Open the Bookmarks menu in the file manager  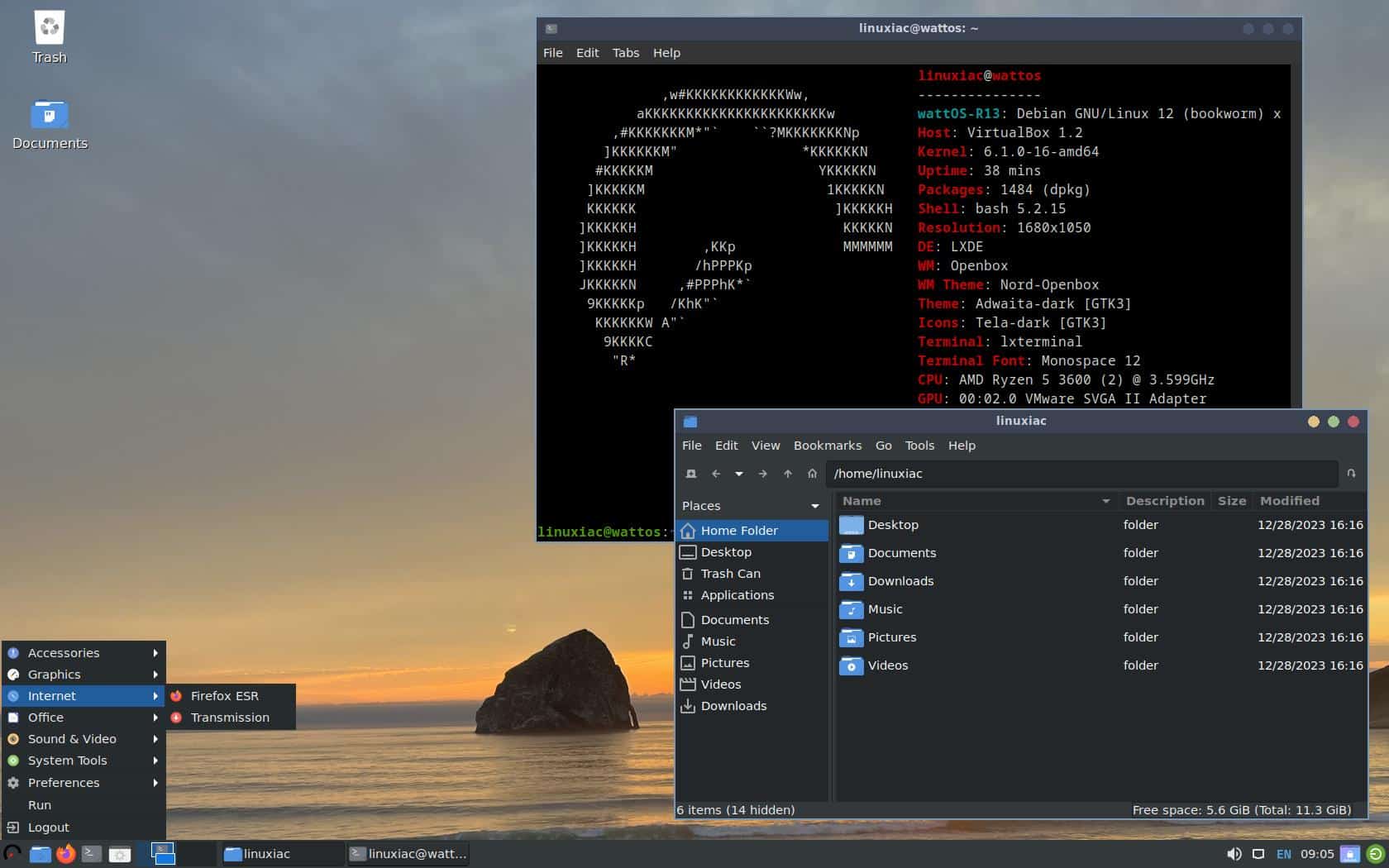[828, 446]
